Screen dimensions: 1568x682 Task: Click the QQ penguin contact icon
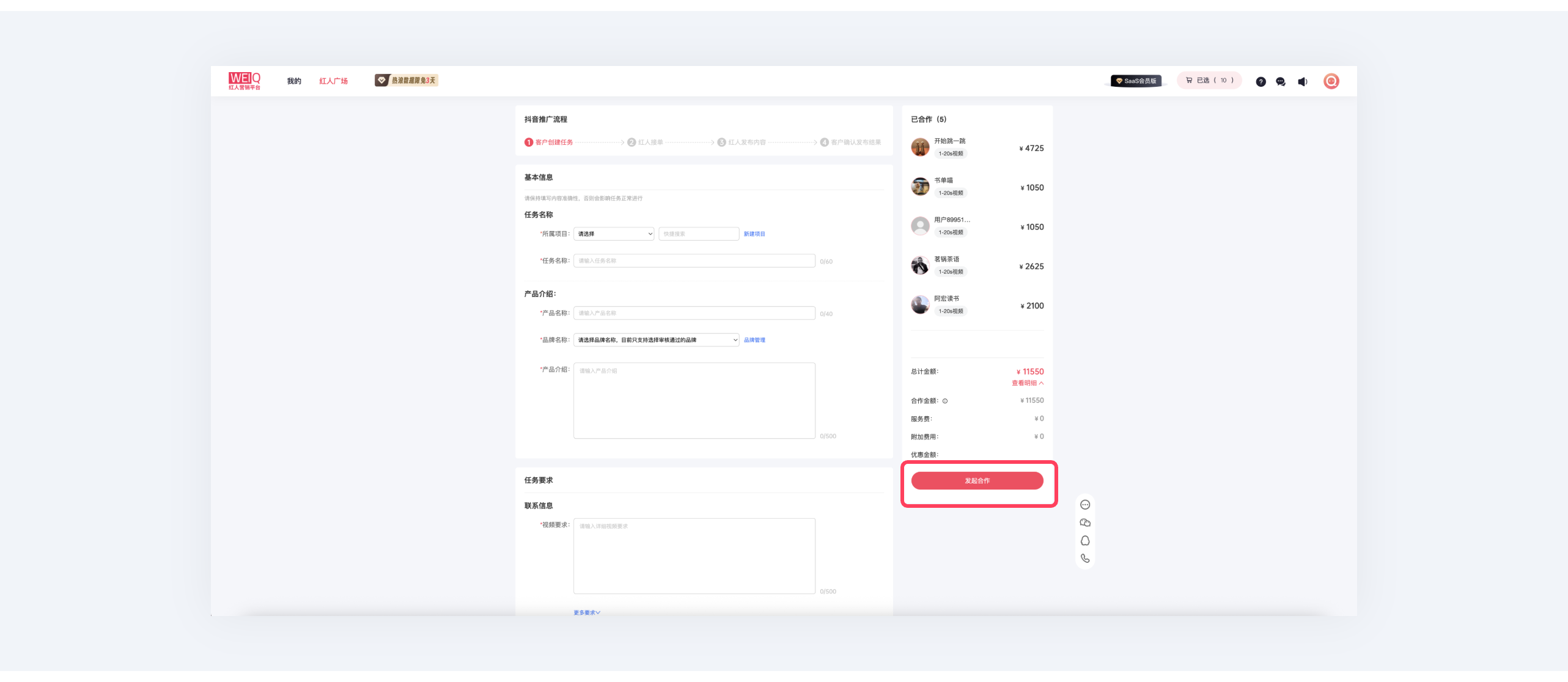point(1085,540)
